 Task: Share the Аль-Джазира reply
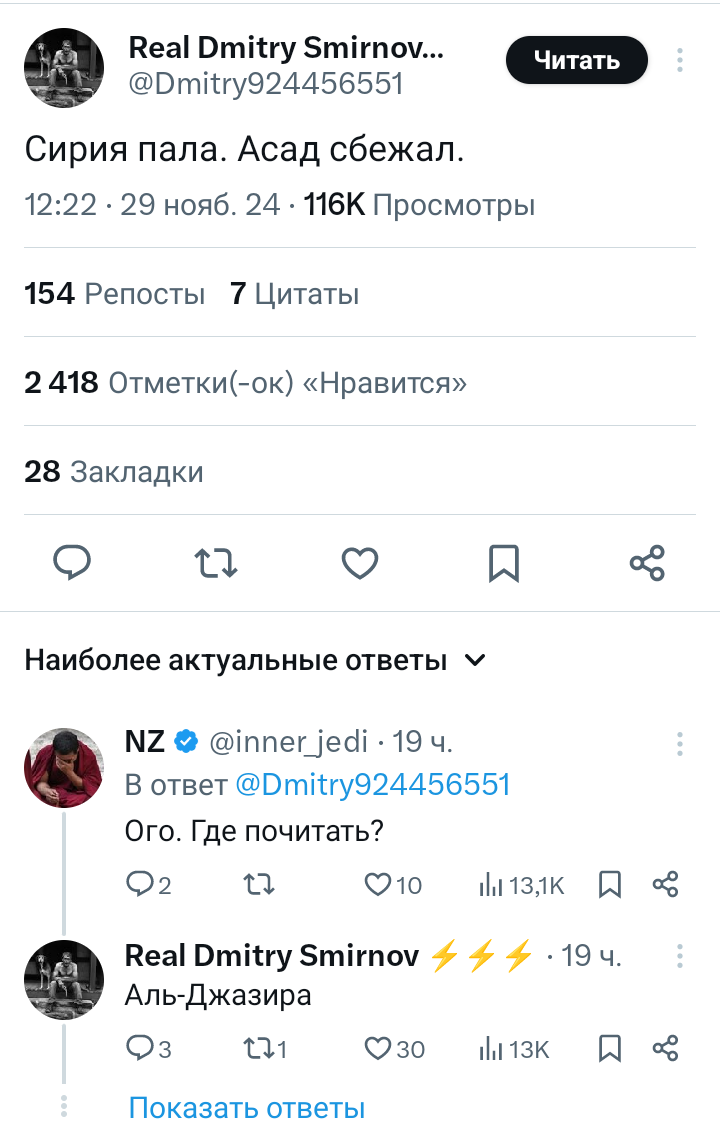coord(666,1048)
